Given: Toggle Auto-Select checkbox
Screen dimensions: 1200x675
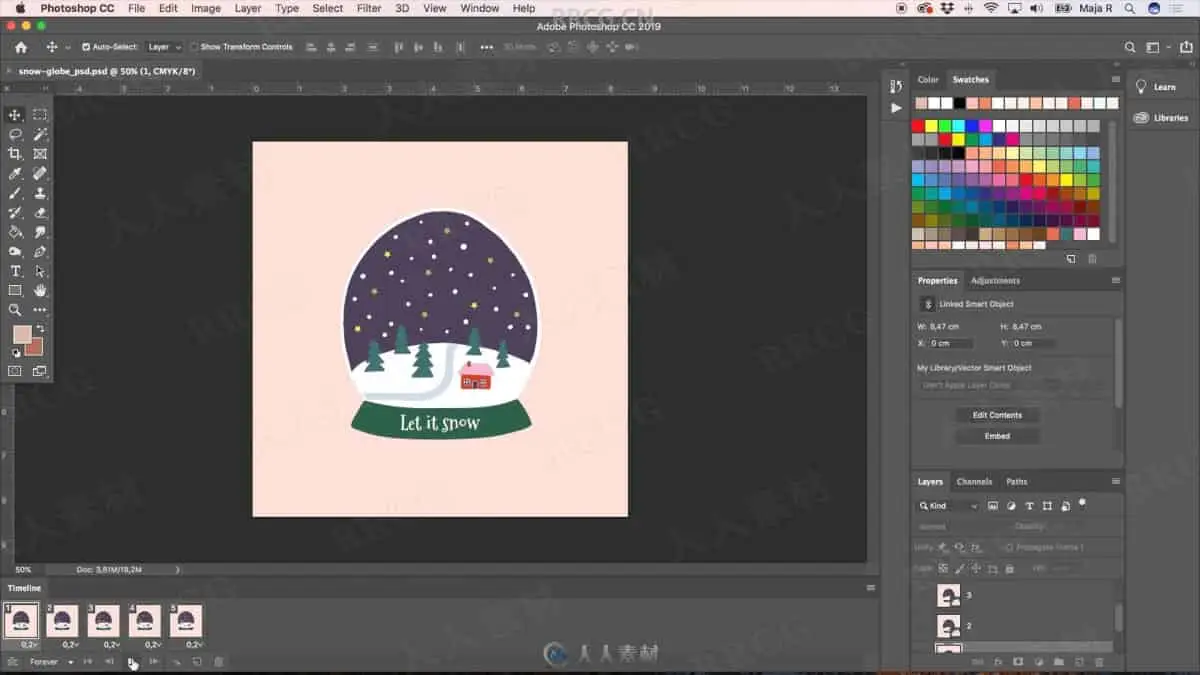Looking at the screenshot, I should [86, 47].
